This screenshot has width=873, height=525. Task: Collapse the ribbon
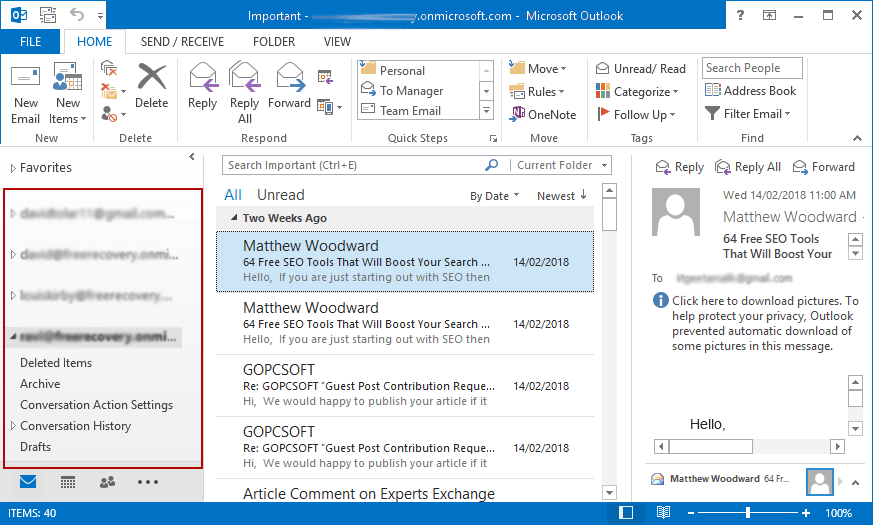pyautogui.click(x=857, y=138)
